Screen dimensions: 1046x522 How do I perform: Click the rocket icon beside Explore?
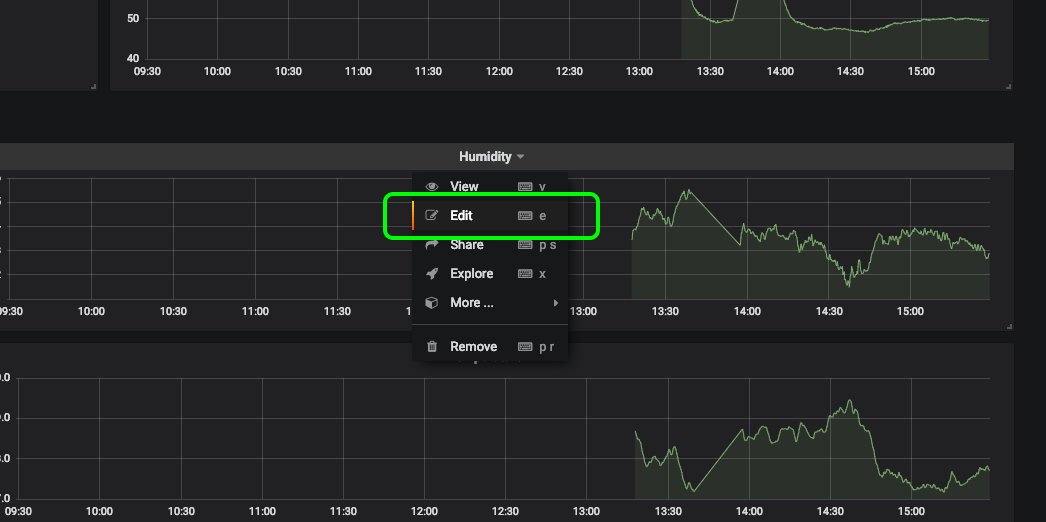(x=432, y=274)
